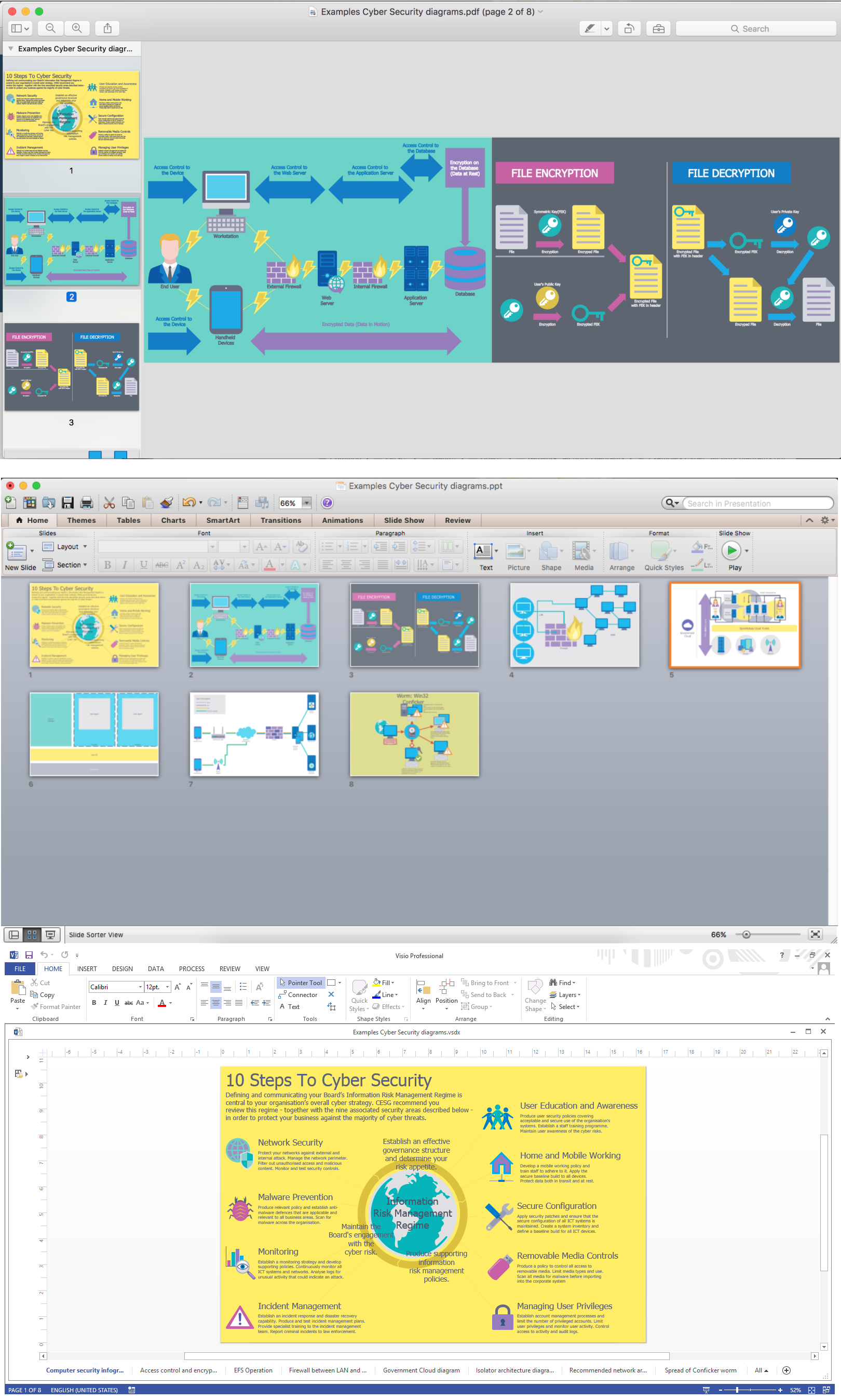
Task: Click Fit to Window icon in PowerPoint status bar
Action: click(x=815, y=935)
